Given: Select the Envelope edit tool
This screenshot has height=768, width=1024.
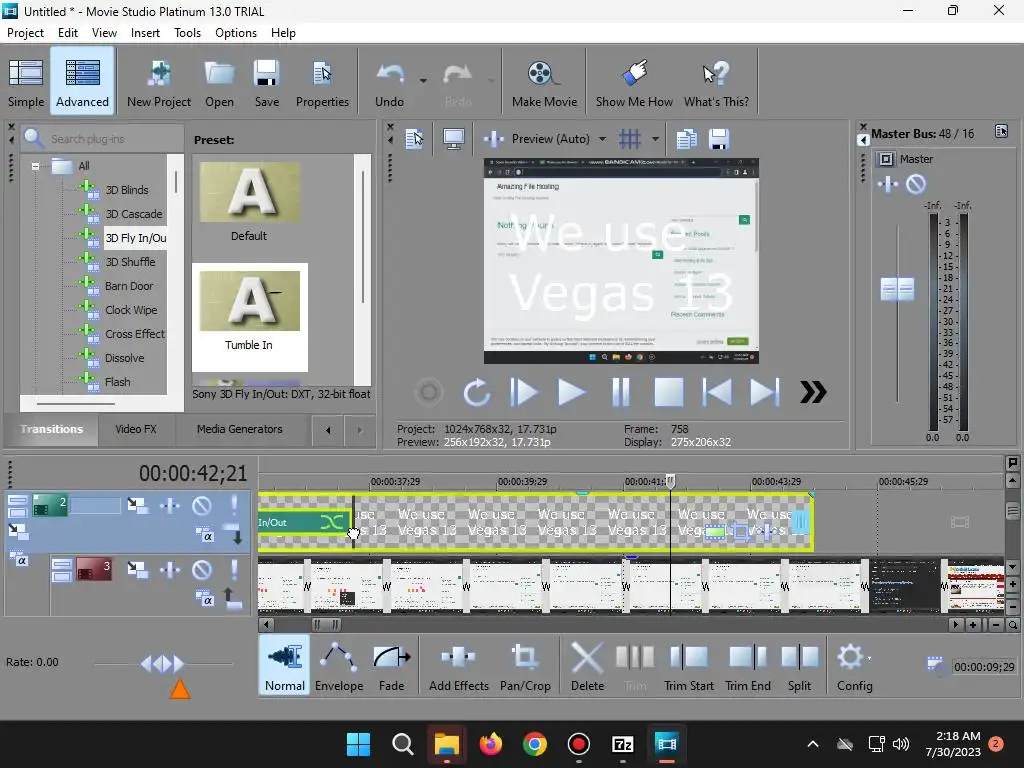Looking at the screenshot, I should click(x=339, y=665).
